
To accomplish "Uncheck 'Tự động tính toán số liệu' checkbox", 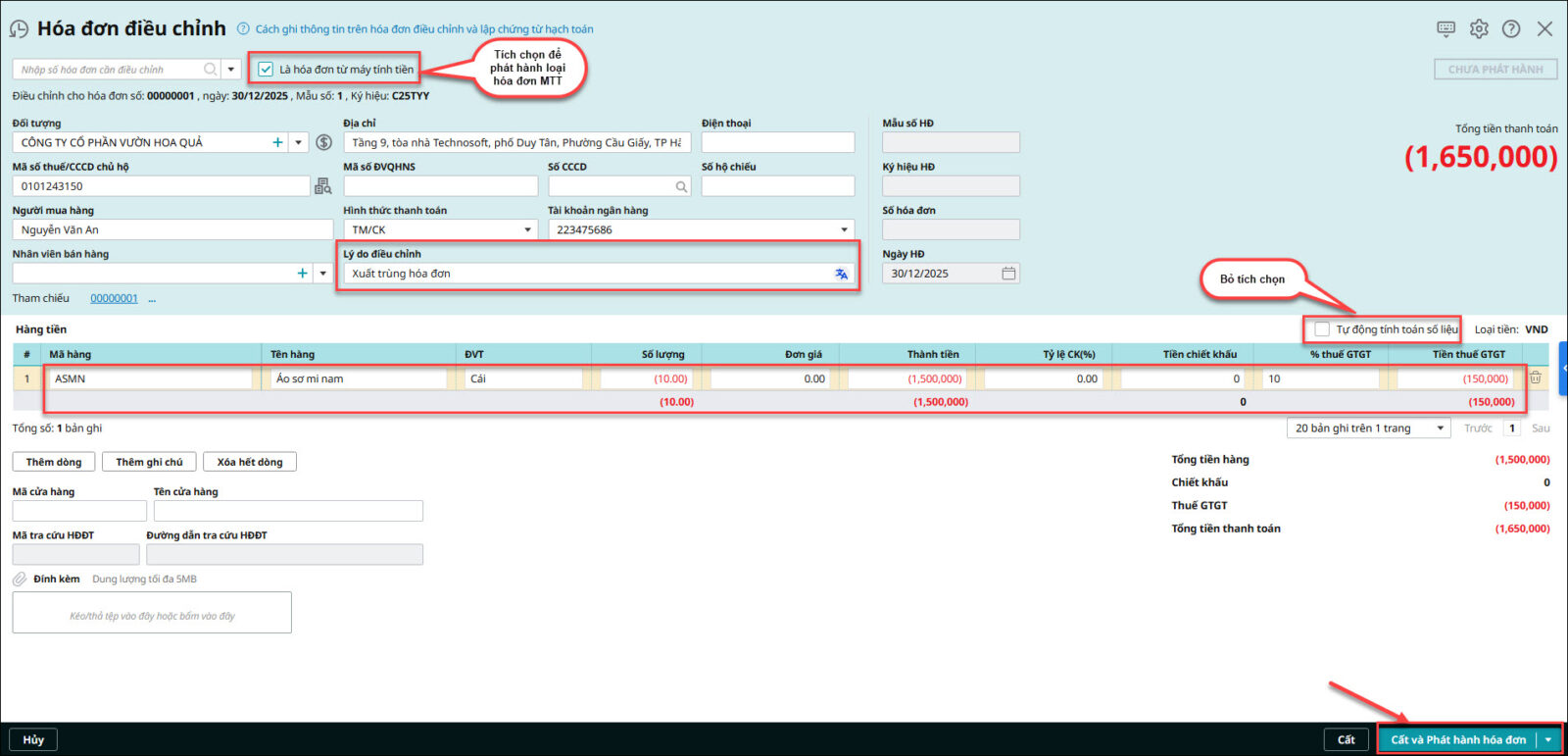I will click(1322, 329).
